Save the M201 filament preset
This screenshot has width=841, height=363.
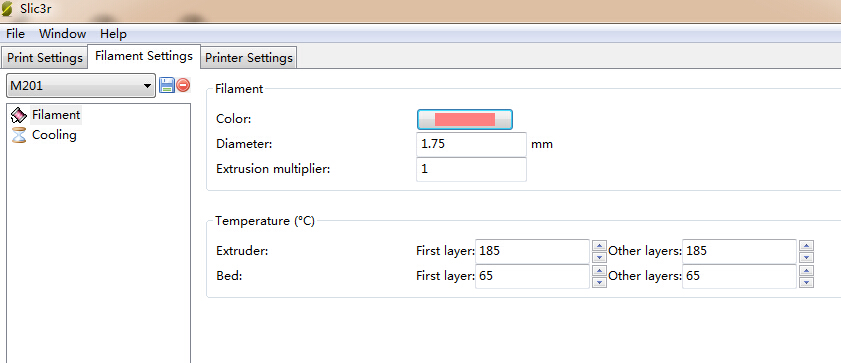pyautogui.click(x=167, y=85)
